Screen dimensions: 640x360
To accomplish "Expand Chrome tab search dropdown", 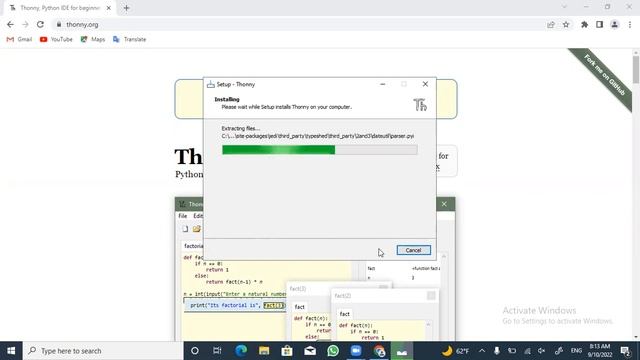I will click(x=564, y=7).
